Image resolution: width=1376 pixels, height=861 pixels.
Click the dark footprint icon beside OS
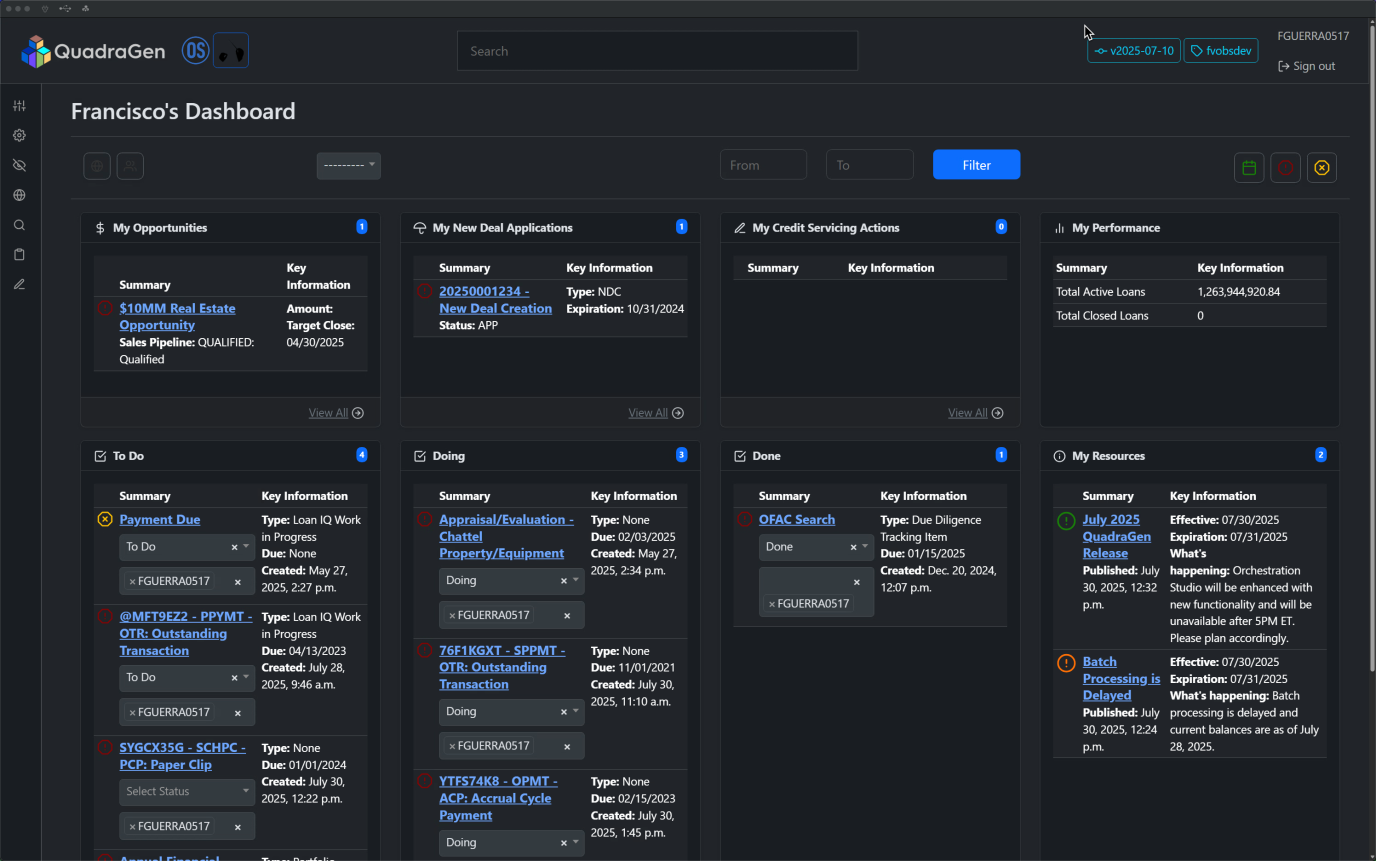(x=231, y=51)
